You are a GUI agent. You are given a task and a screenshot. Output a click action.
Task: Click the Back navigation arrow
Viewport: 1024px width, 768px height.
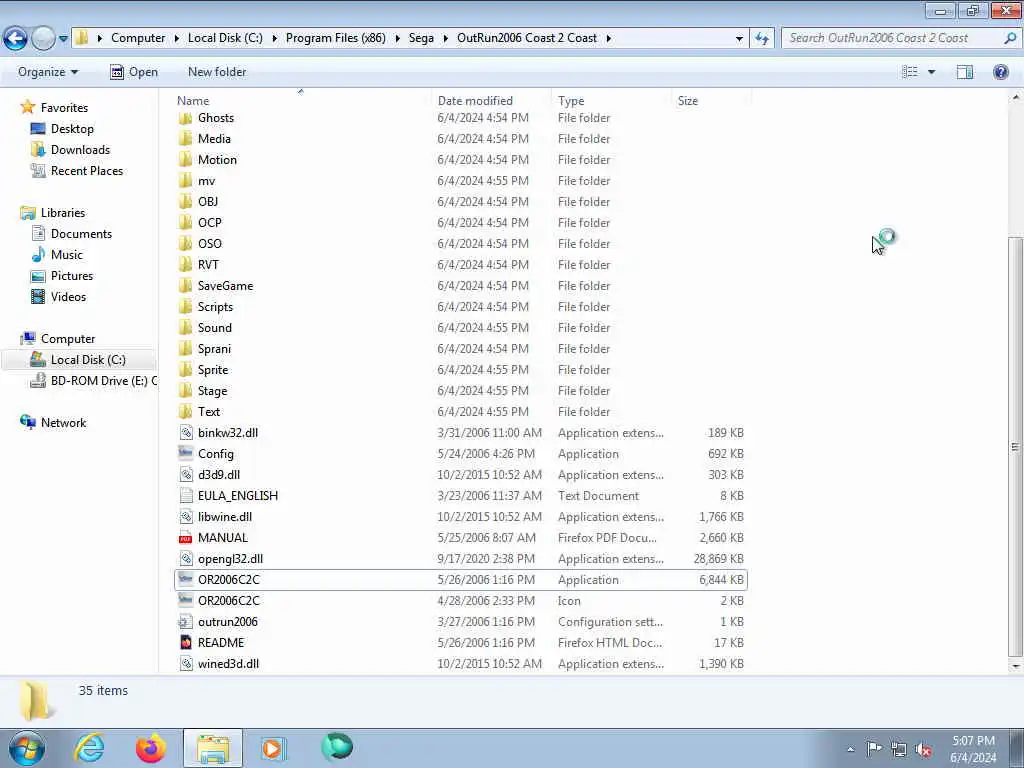pyautogui.click(x=16, y=39)
